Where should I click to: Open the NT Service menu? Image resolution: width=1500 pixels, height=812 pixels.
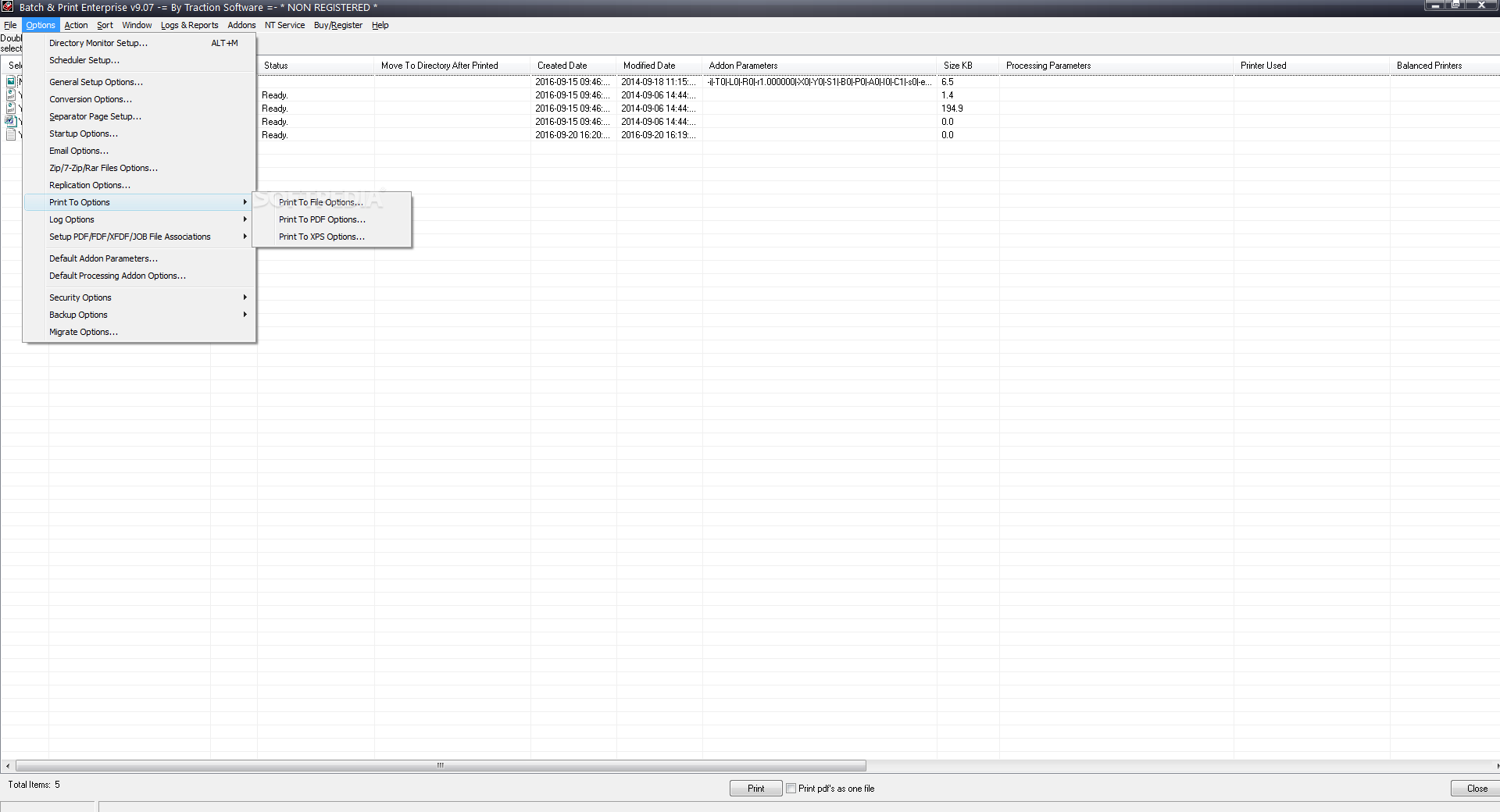(284, 25)
